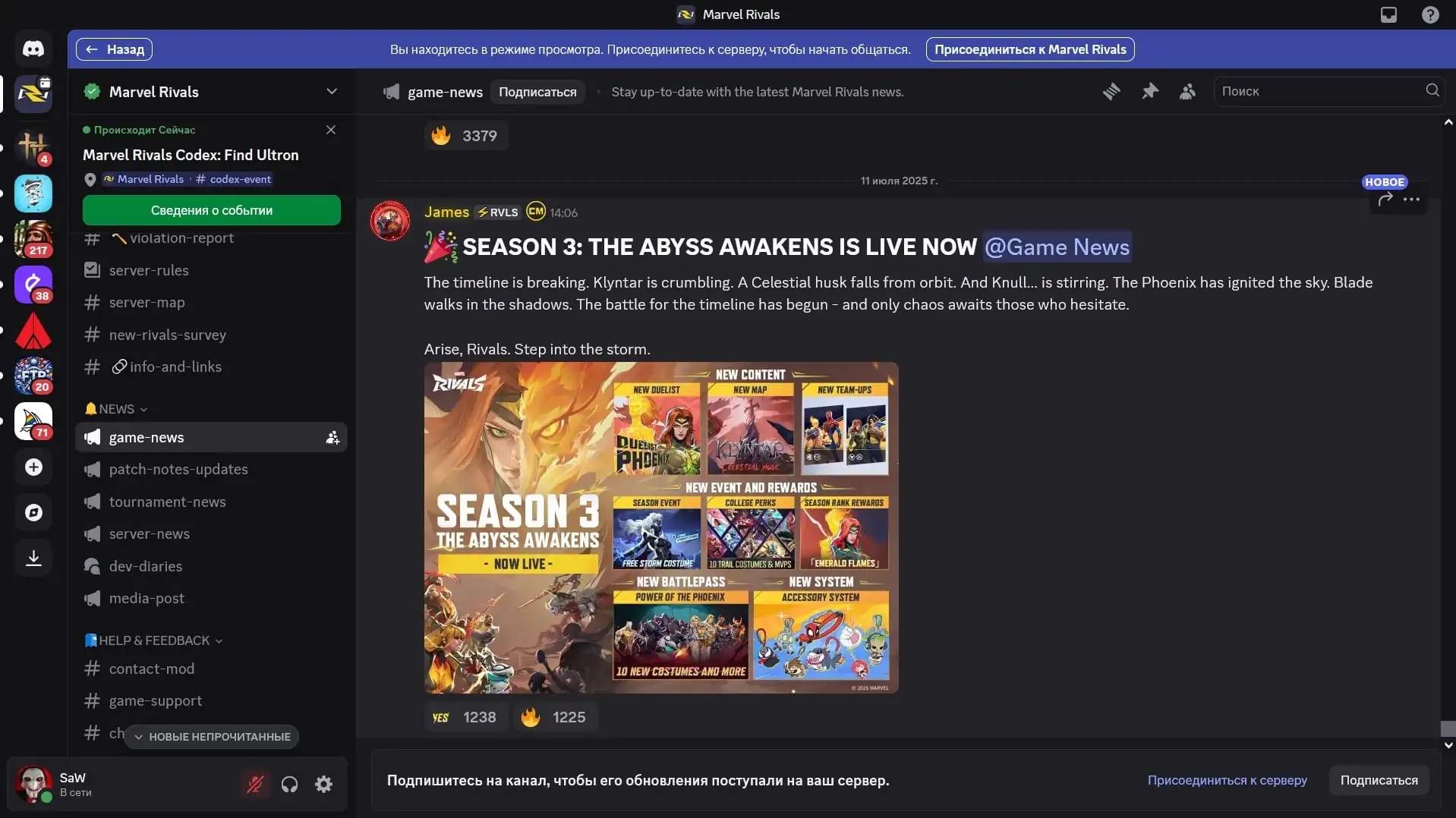Image resolution: width=1456 pixels, height=818 pixels.
Task: Open pinned messages via pin icon
Action: tap(1150, 92)
